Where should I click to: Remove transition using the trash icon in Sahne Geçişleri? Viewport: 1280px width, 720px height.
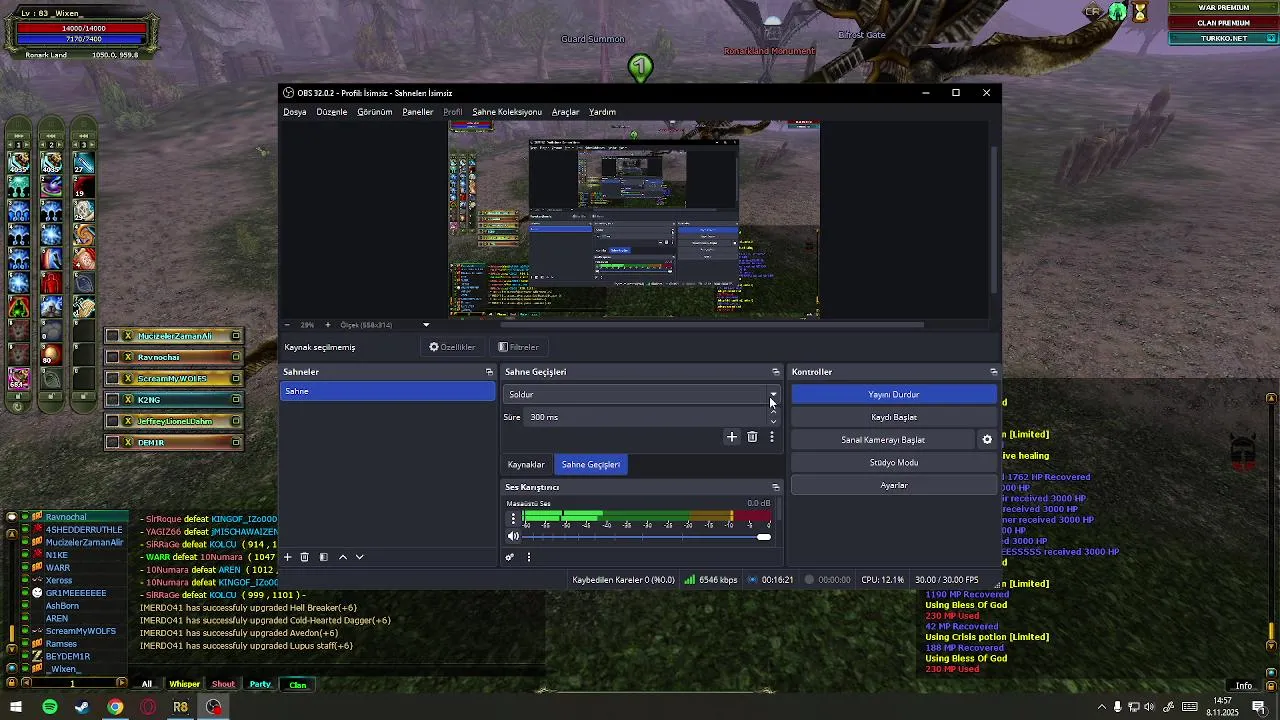[752, 437]
